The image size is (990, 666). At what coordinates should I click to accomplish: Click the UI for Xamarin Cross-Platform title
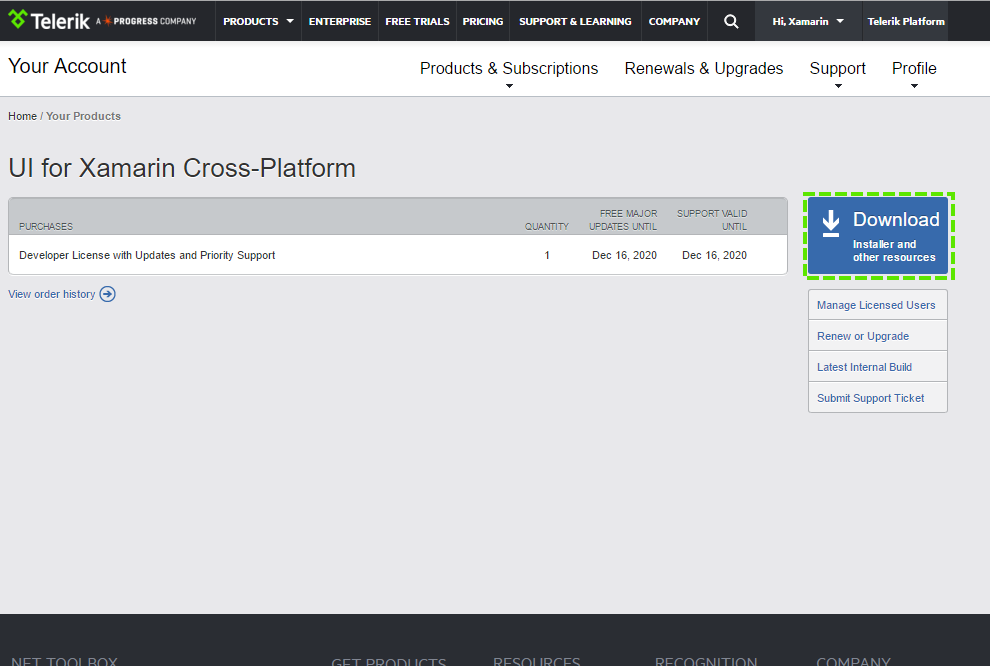[182, 168]
